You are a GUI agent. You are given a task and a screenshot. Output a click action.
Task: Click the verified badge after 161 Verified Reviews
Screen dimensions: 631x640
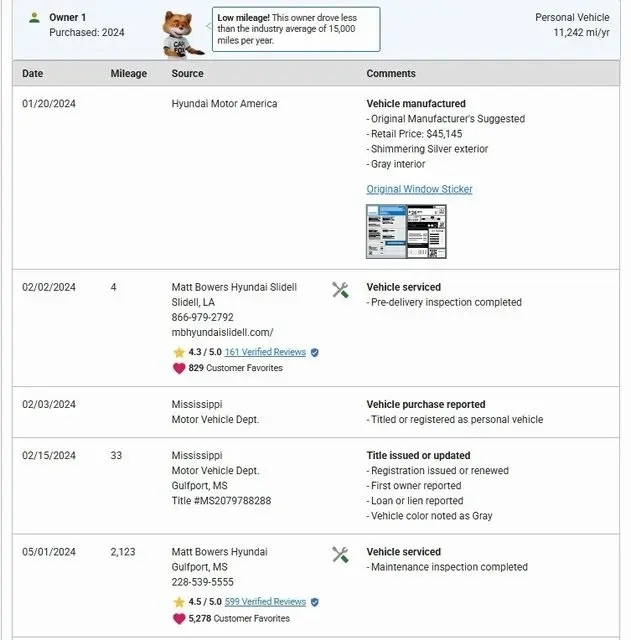(315, 353)
